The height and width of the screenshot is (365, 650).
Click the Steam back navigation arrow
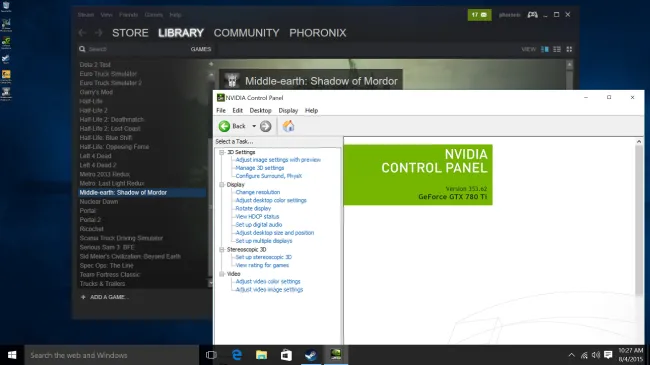tap(82, 33)
